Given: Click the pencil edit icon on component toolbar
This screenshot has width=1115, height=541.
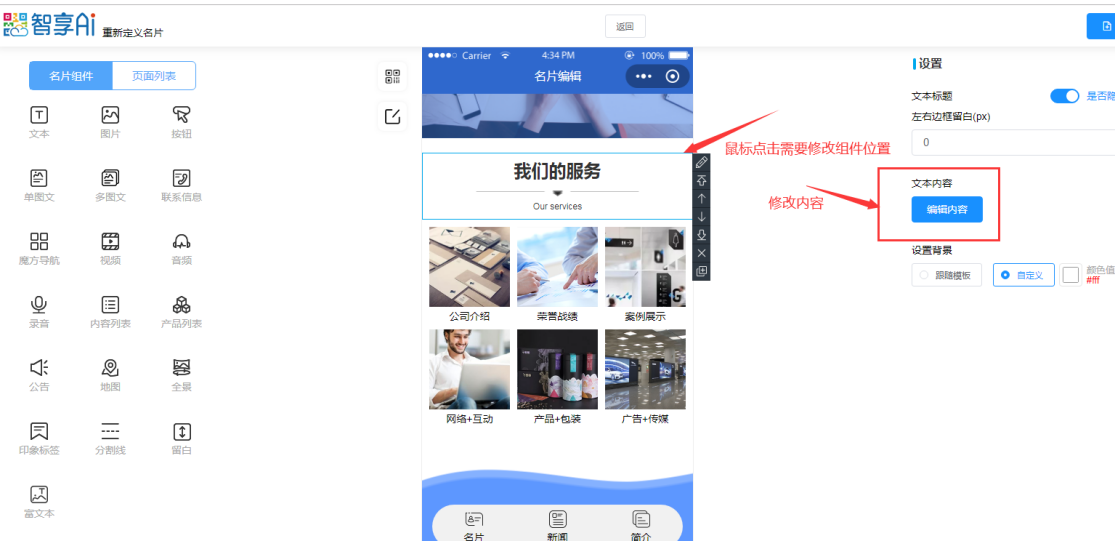Looking at the screenshot, I should (x=701, y=162).
